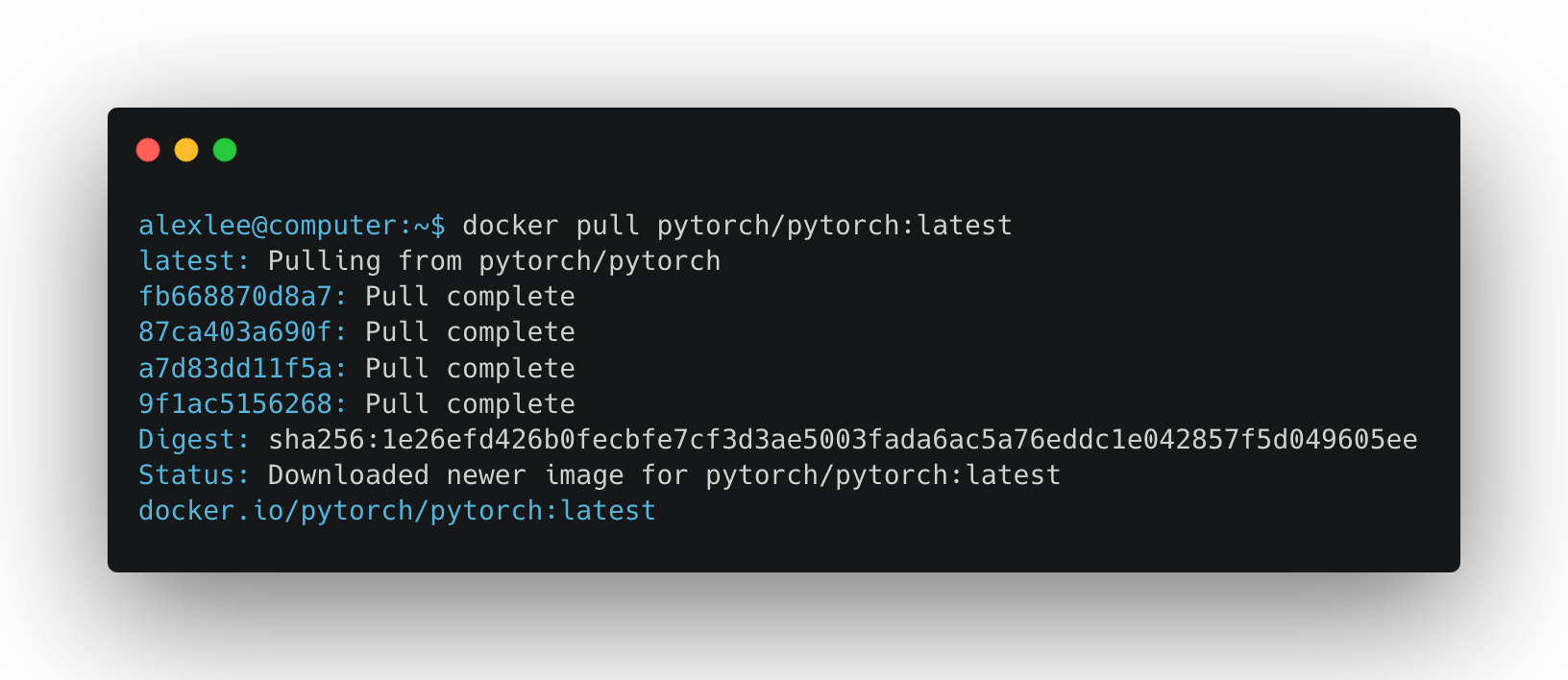Image resolution: width=1568 pixels, height=680 pixels.
Task: Select the sha256 digest hash
Action: [x=841, y=439]
